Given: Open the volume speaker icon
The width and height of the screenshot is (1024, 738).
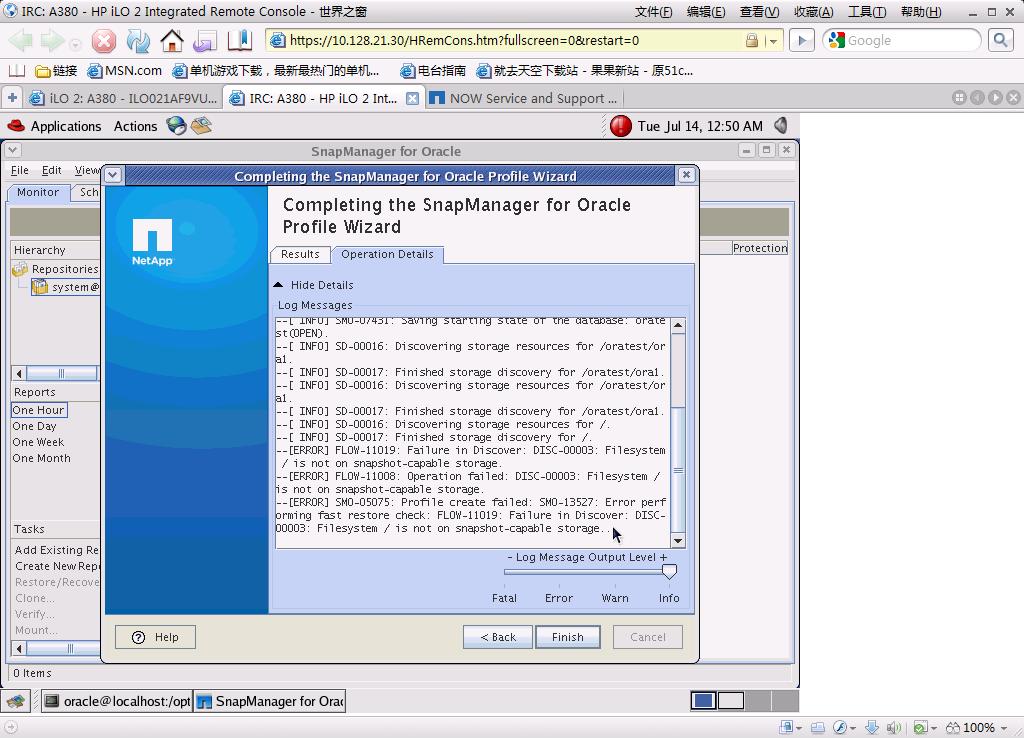Looking at the screenshot, I should [781, 126].
